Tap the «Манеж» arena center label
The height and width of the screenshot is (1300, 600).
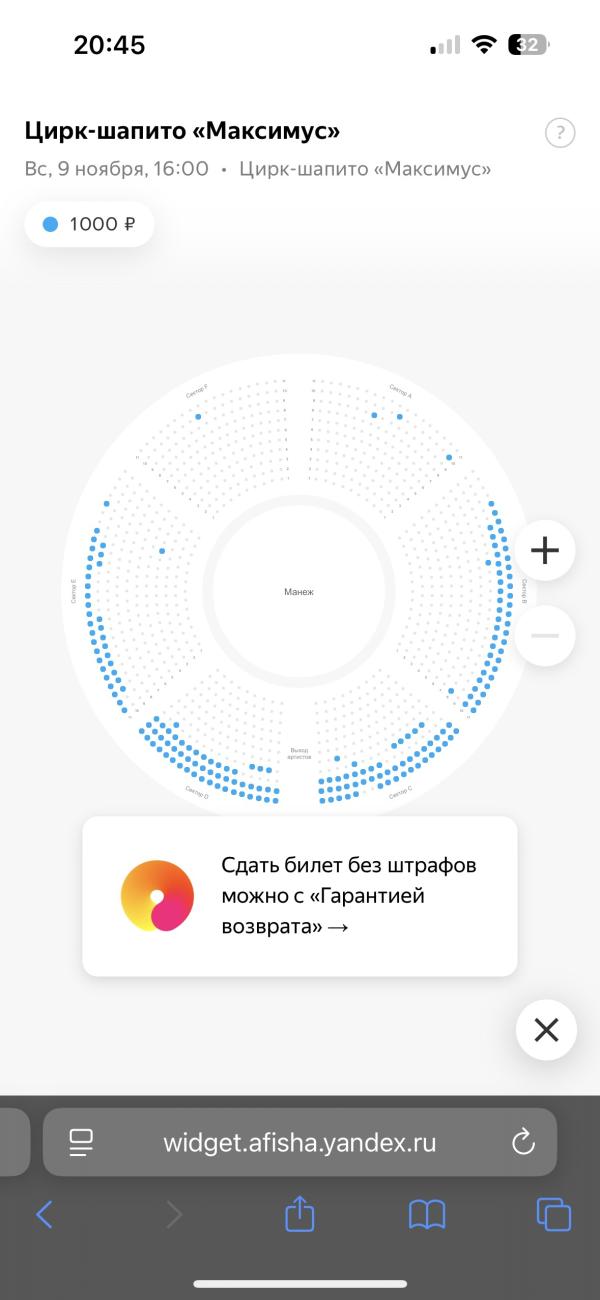[299, 592]
